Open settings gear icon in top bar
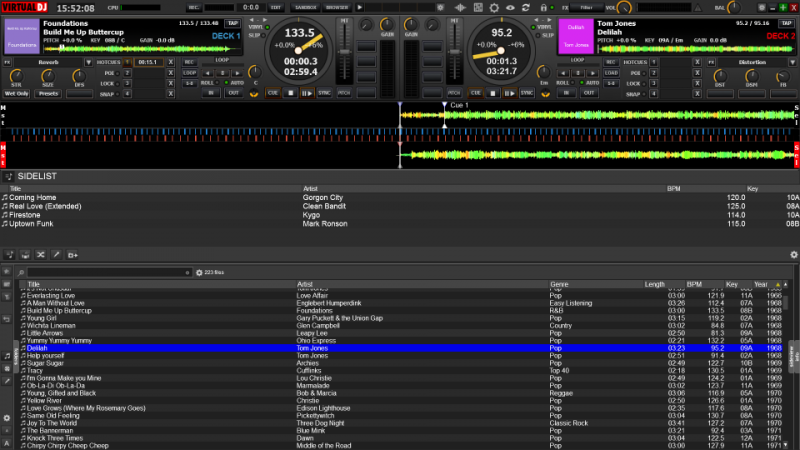Screen dimensions: 800x450 coord(494,8)
